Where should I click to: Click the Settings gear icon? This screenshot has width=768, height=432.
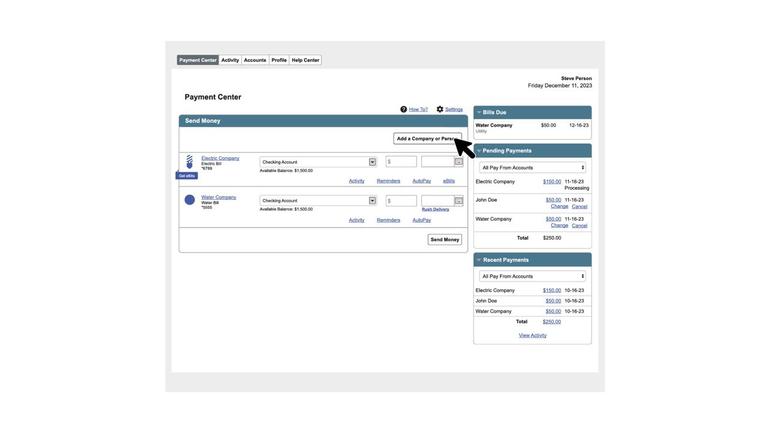pos(440,109)
